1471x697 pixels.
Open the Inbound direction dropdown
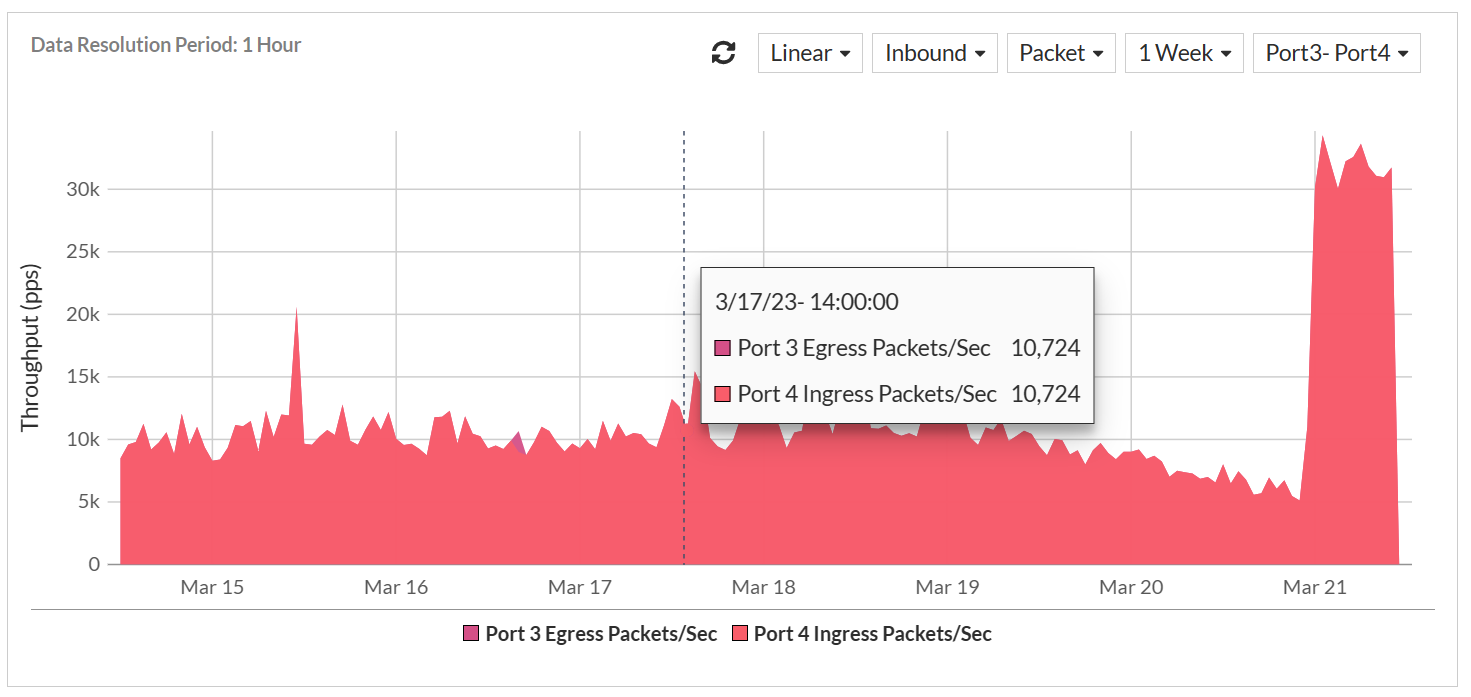[934, 52]
